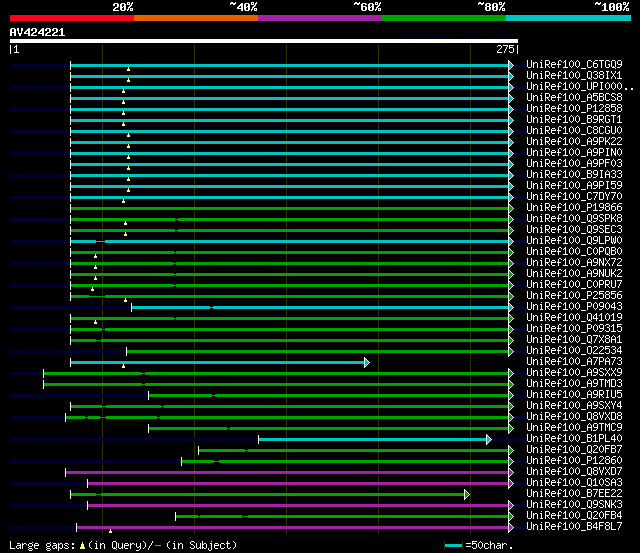Click the UniRef100_B1PL40 label
This screenshot has height=553, width=640.
click(574, 439)
